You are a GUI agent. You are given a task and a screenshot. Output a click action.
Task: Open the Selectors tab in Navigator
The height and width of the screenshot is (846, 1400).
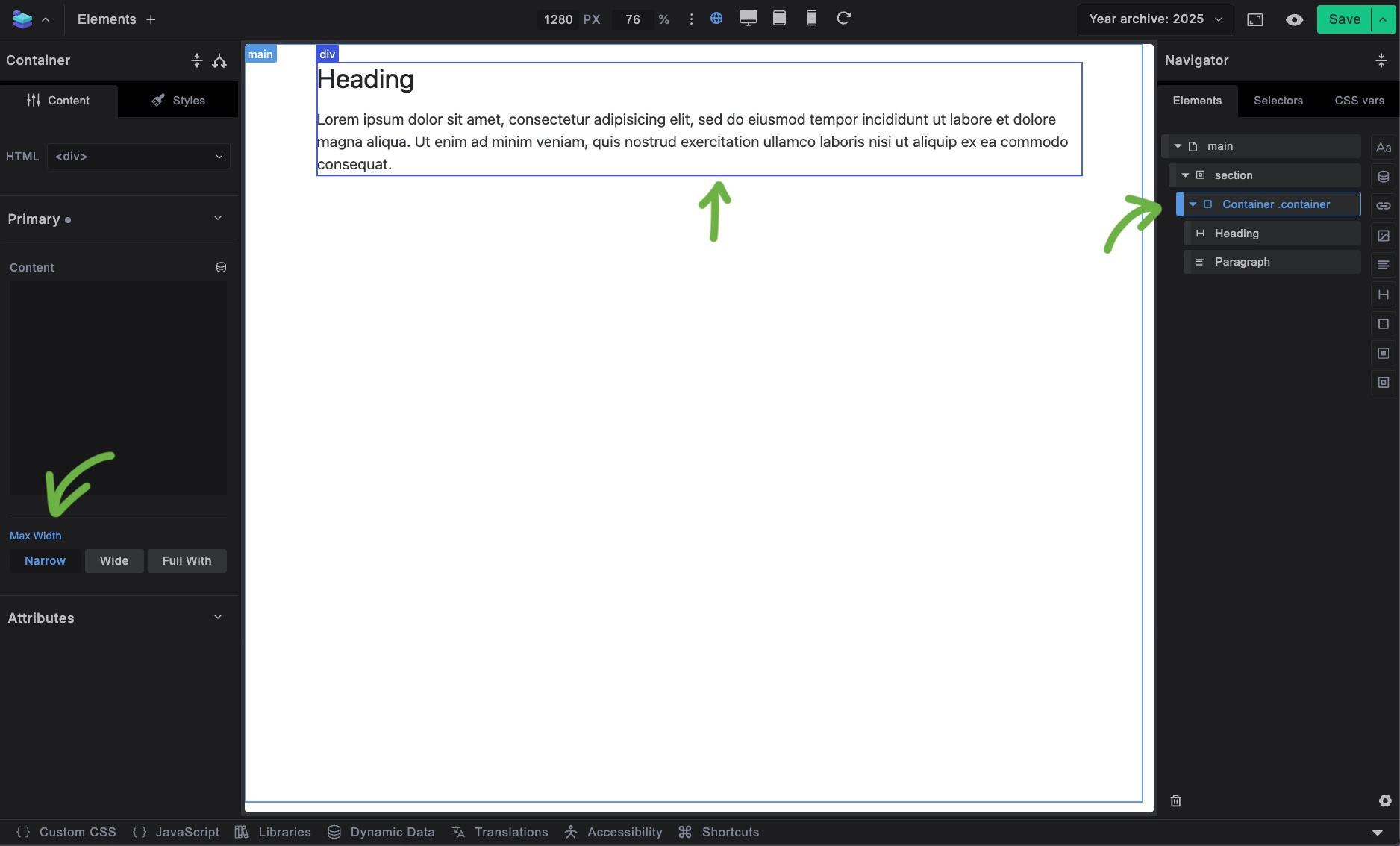coord(1278,100)
